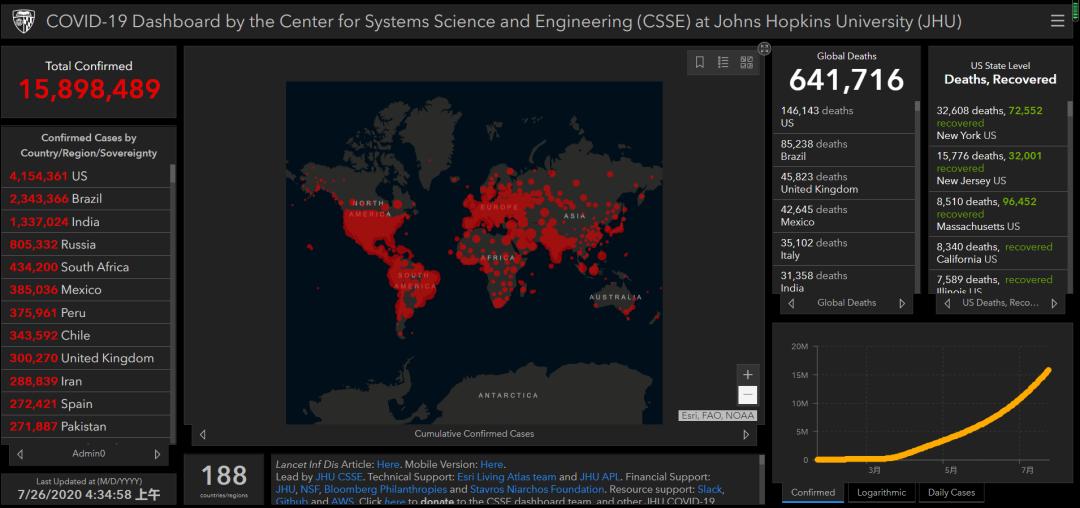Switch chart to Daily Cases tab
The image size is (1080, 508).
(x=951, y=493)
